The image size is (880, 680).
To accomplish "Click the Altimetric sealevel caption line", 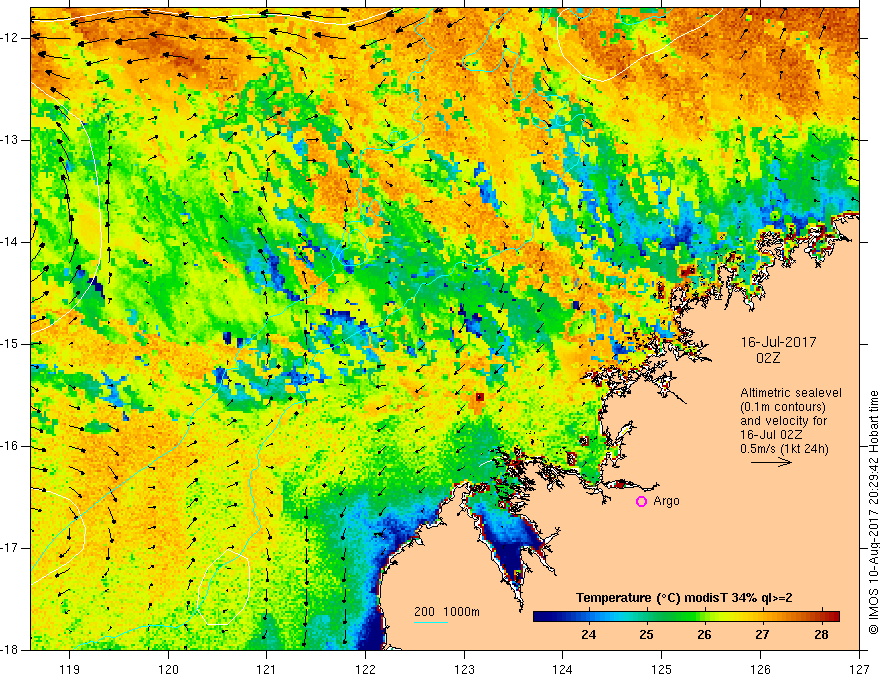I will point(791,393).
